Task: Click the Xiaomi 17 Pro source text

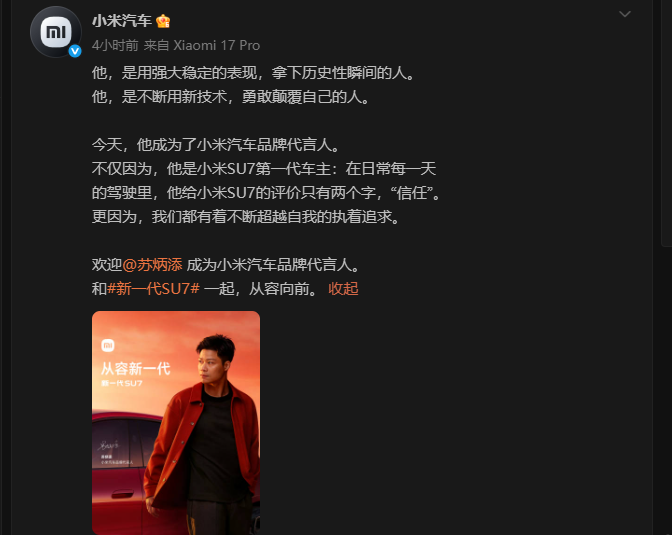Action: click(216, 45)
